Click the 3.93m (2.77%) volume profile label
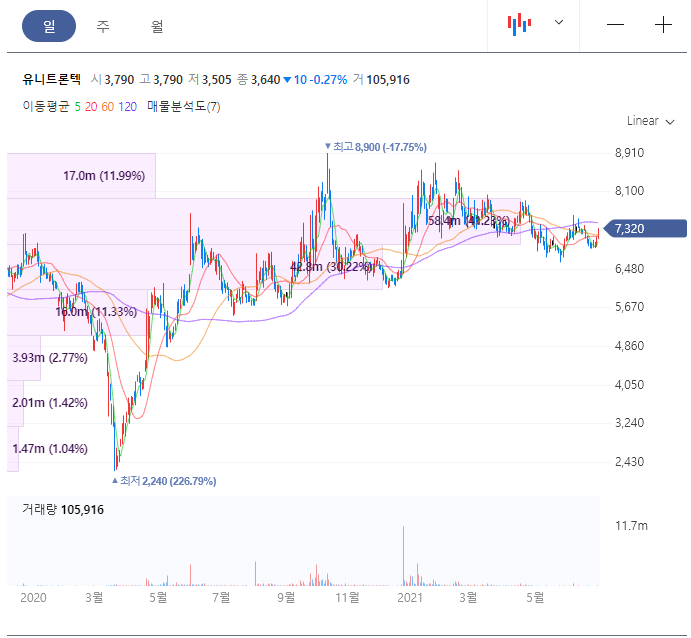This screenshot has width=691, height=638. pos(50,357)
